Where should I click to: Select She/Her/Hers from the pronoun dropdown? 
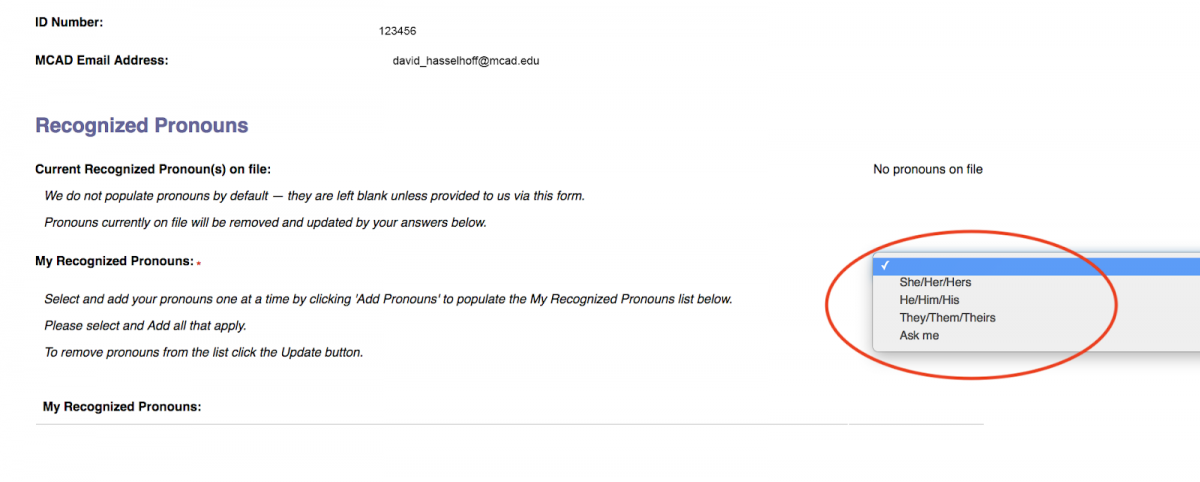coord(1036,283)
